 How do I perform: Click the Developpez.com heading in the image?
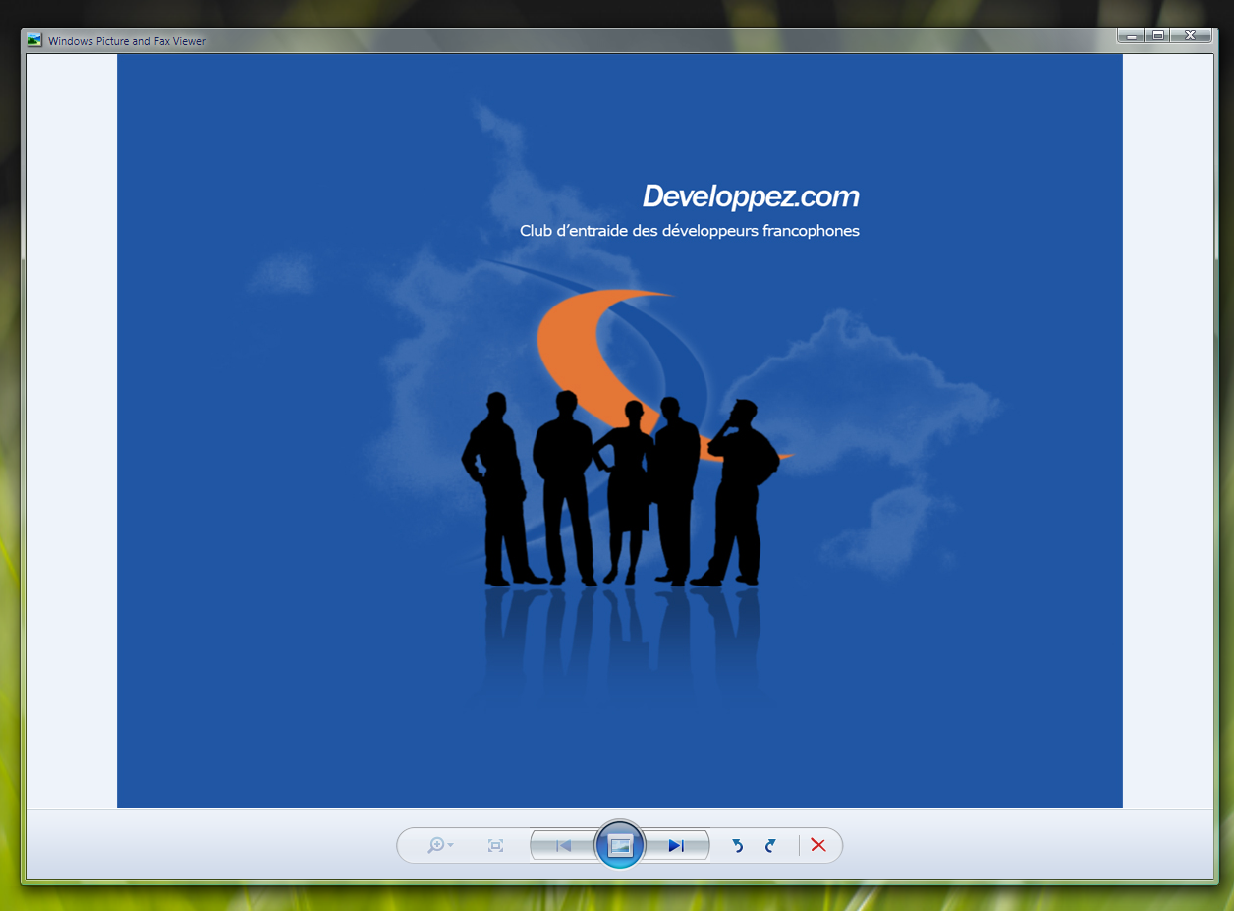(751, 196)
